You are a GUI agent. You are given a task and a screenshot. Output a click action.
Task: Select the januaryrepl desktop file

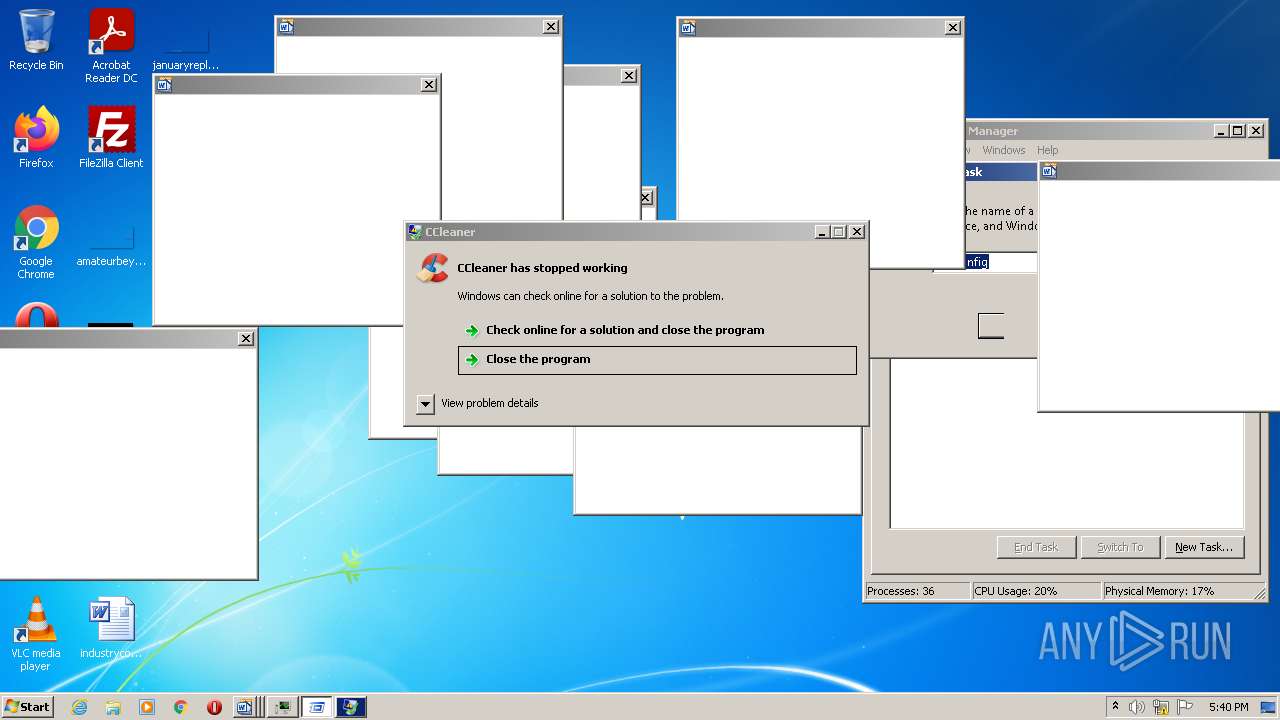(x=186, y=46)
